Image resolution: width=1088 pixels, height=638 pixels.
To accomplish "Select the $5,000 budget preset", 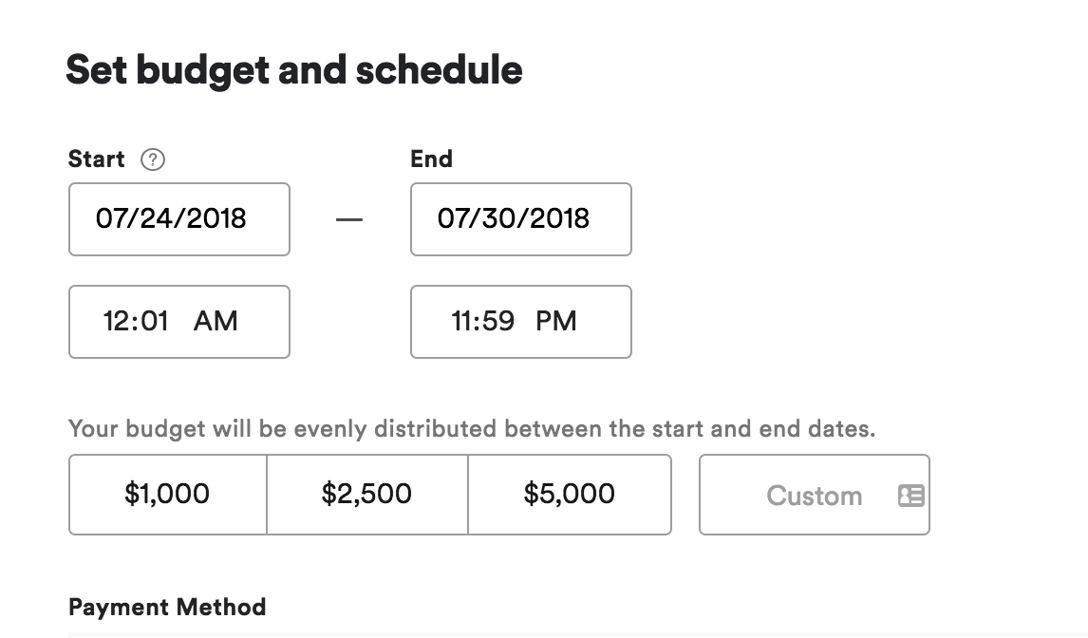I will 569,494.
